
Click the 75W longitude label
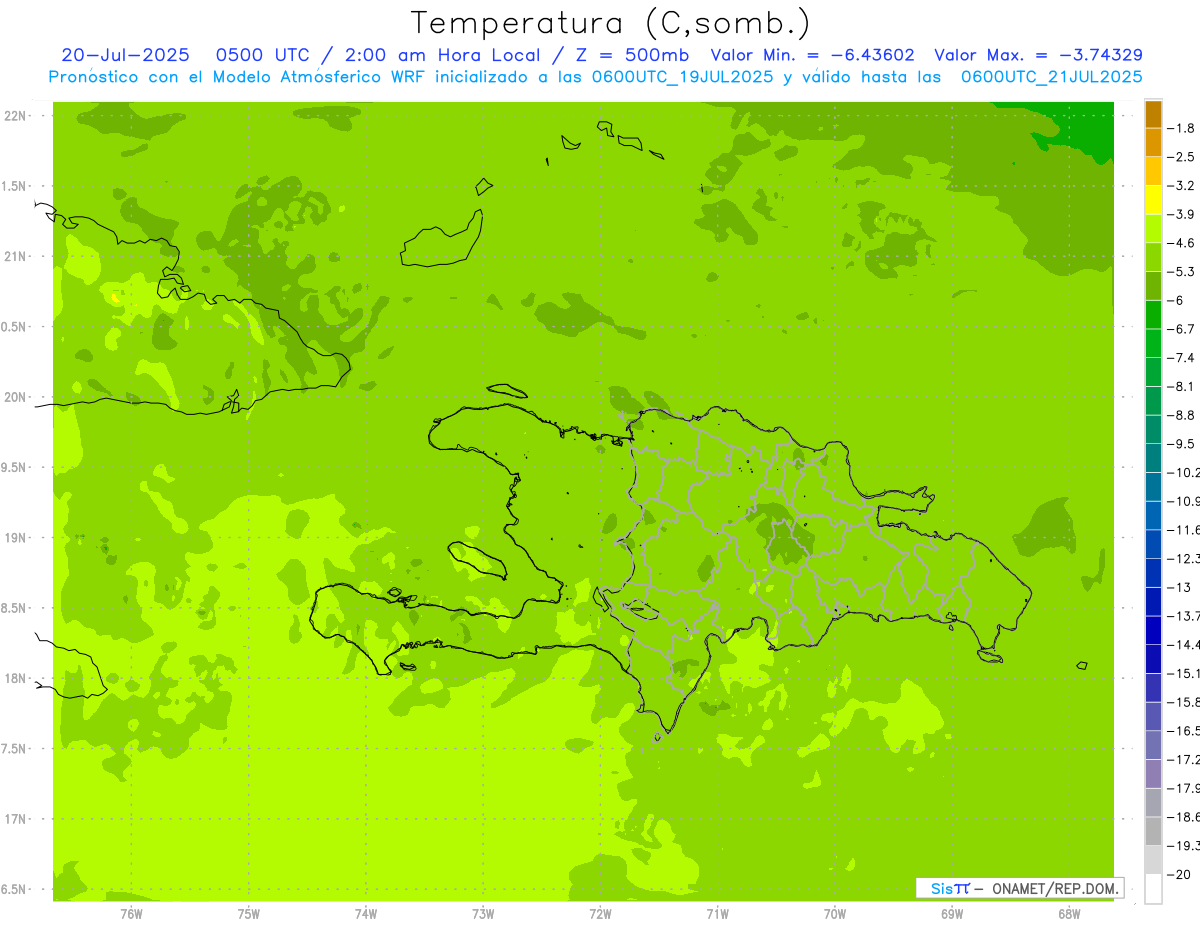pyautogui.click(x=249, y=914)
